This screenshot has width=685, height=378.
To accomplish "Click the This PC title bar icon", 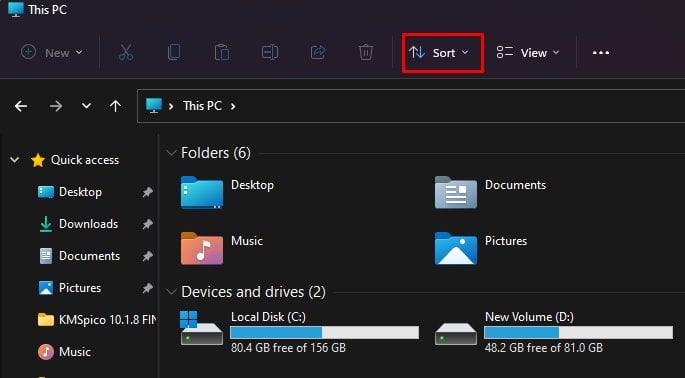I will (x=16, y=9).
